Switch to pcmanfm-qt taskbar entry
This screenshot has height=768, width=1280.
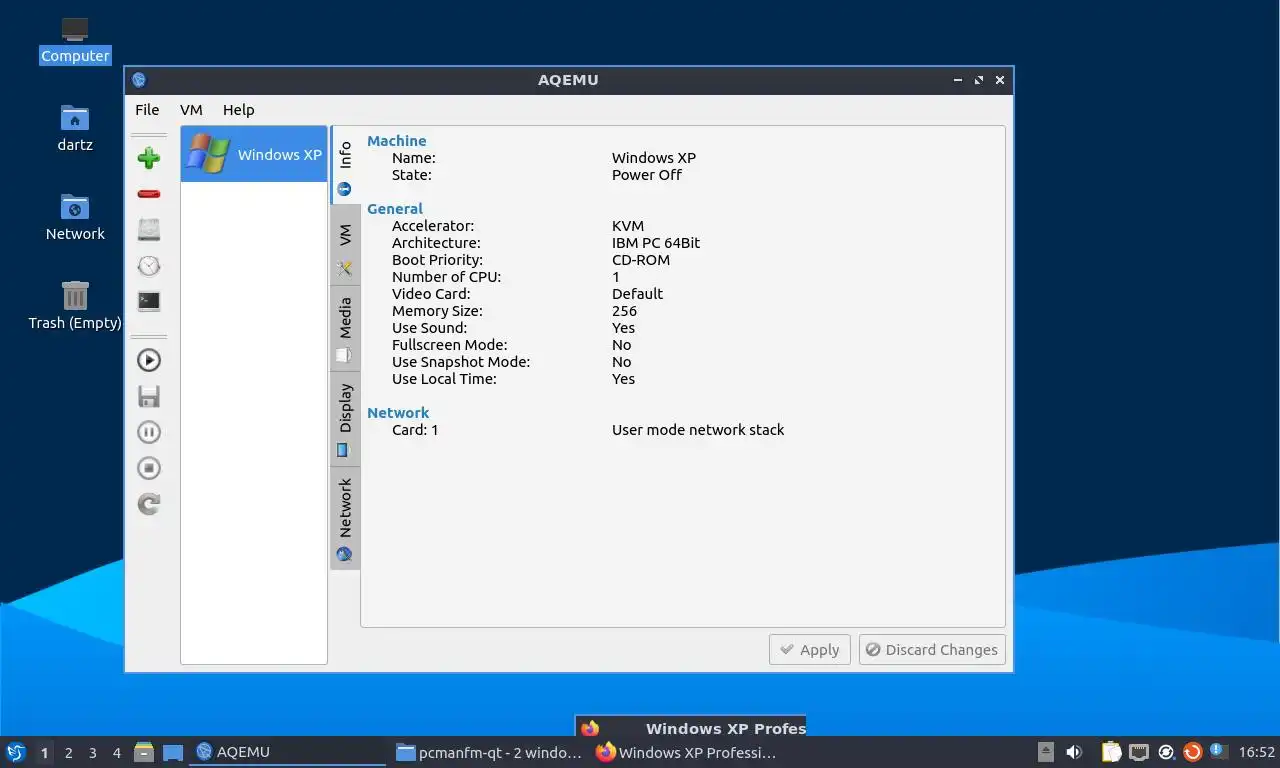pyautogui.click(x=488, y=752)
